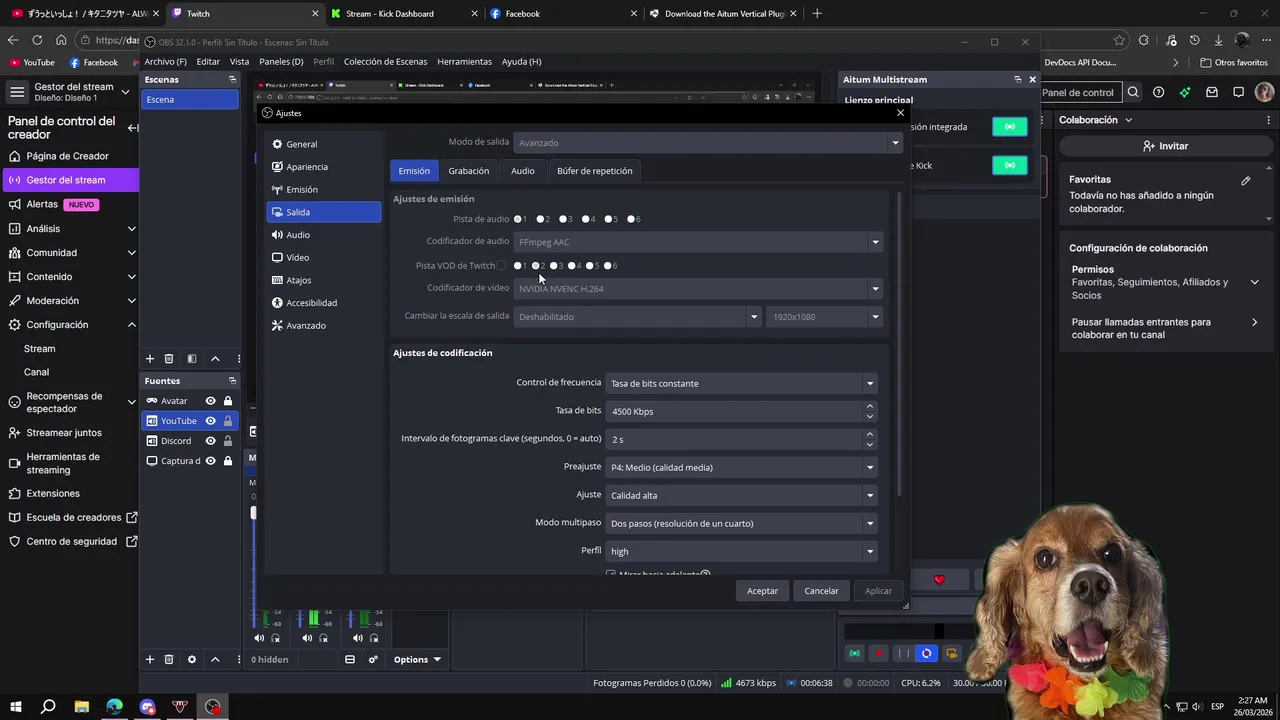Open Preajuste P4 Medio dropdown

pos(741,468)
